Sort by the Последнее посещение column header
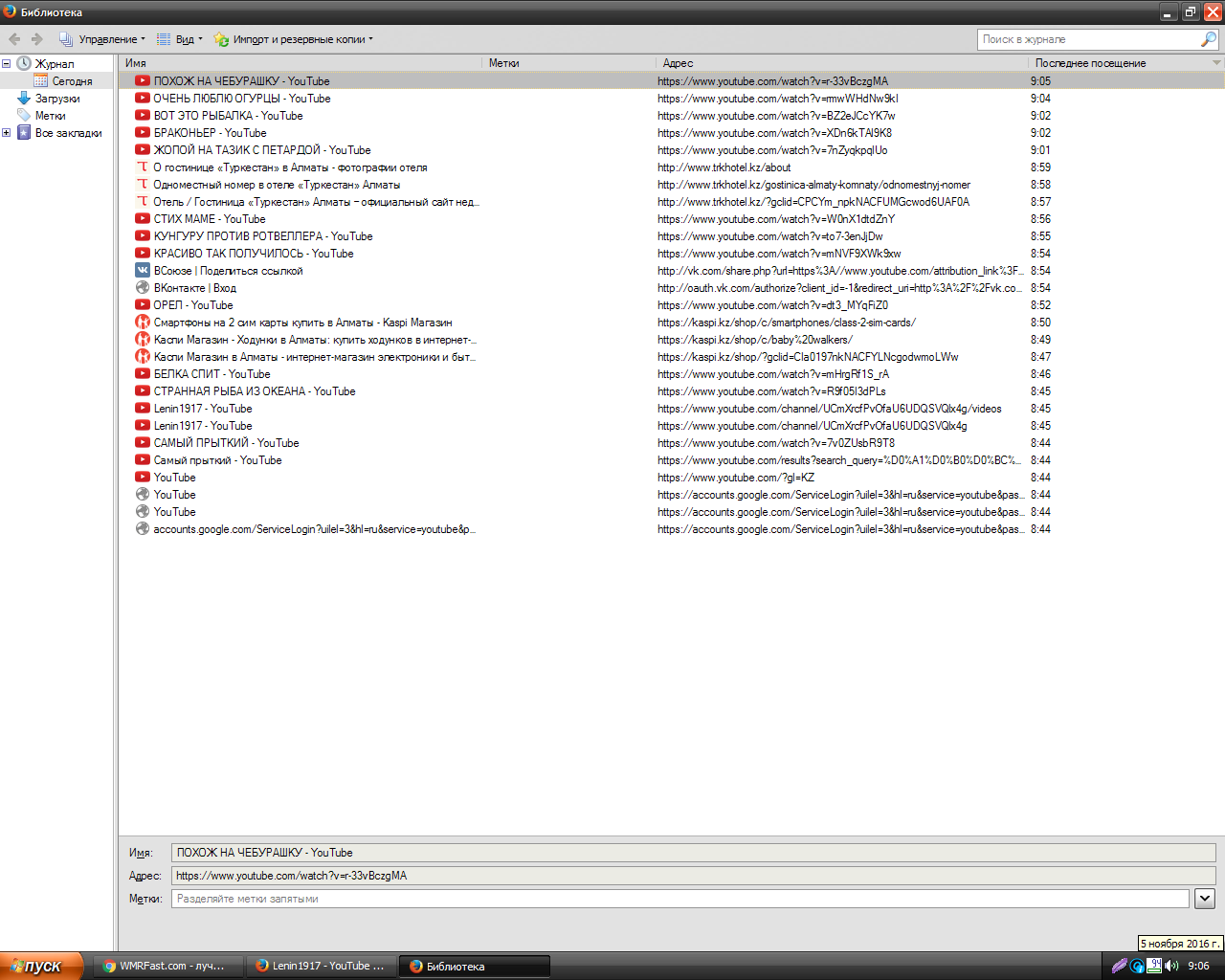 click(x=1120, y=63)
